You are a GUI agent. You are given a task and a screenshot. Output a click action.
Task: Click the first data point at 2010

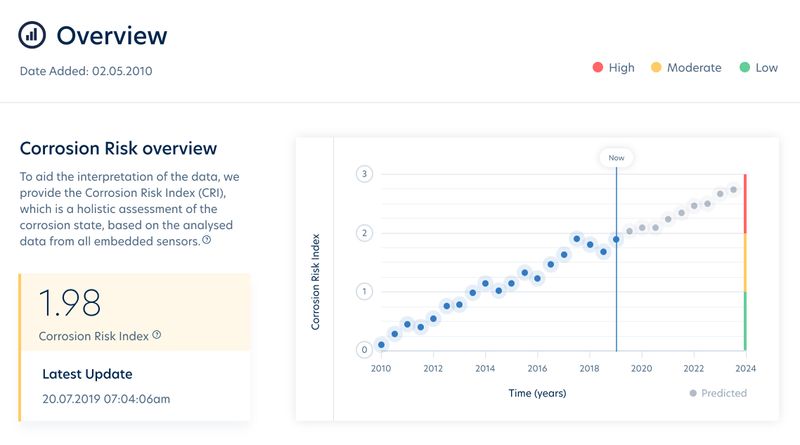381,344
